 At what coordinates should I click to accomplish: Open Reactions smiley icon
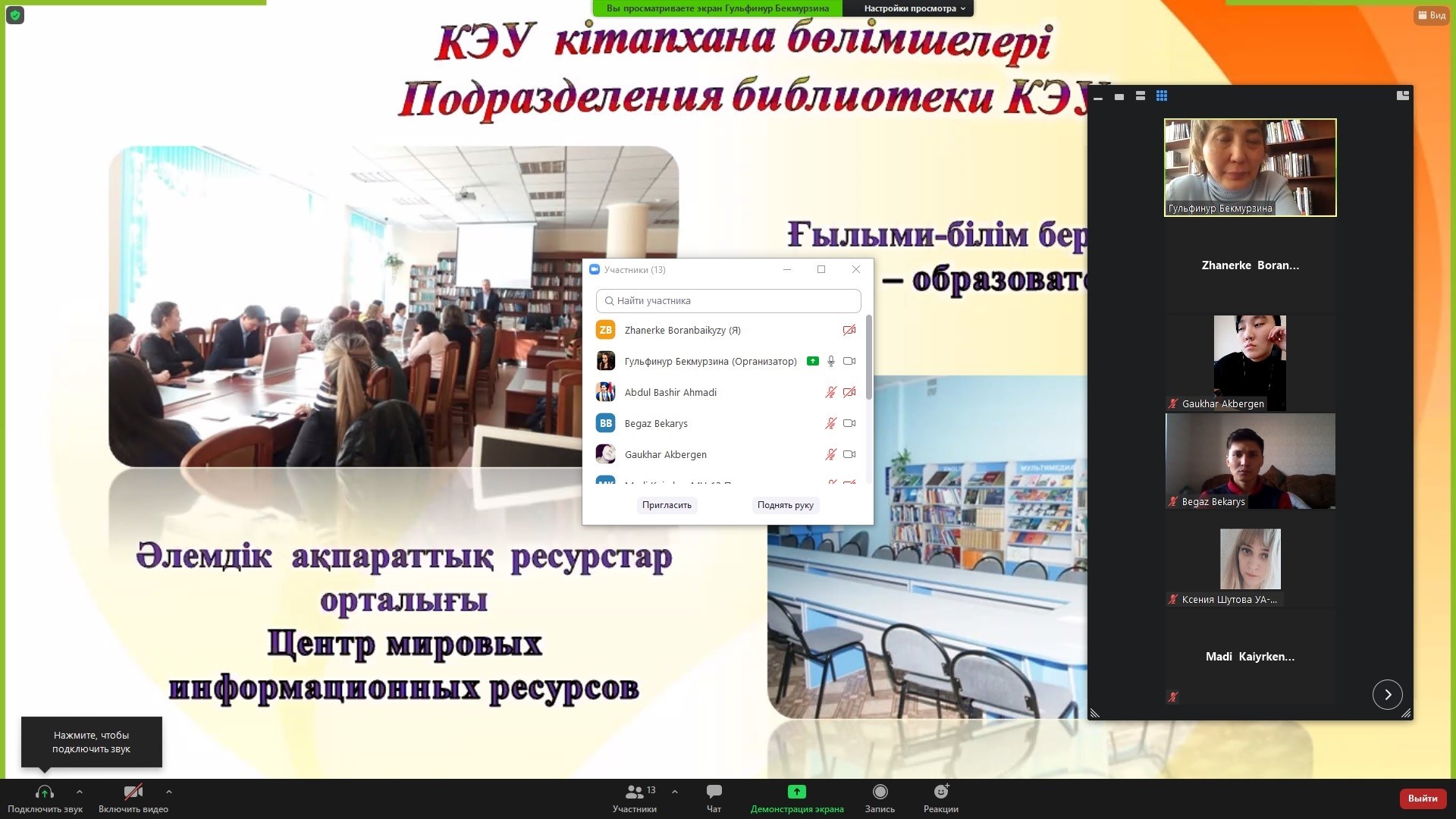(941, 792)
